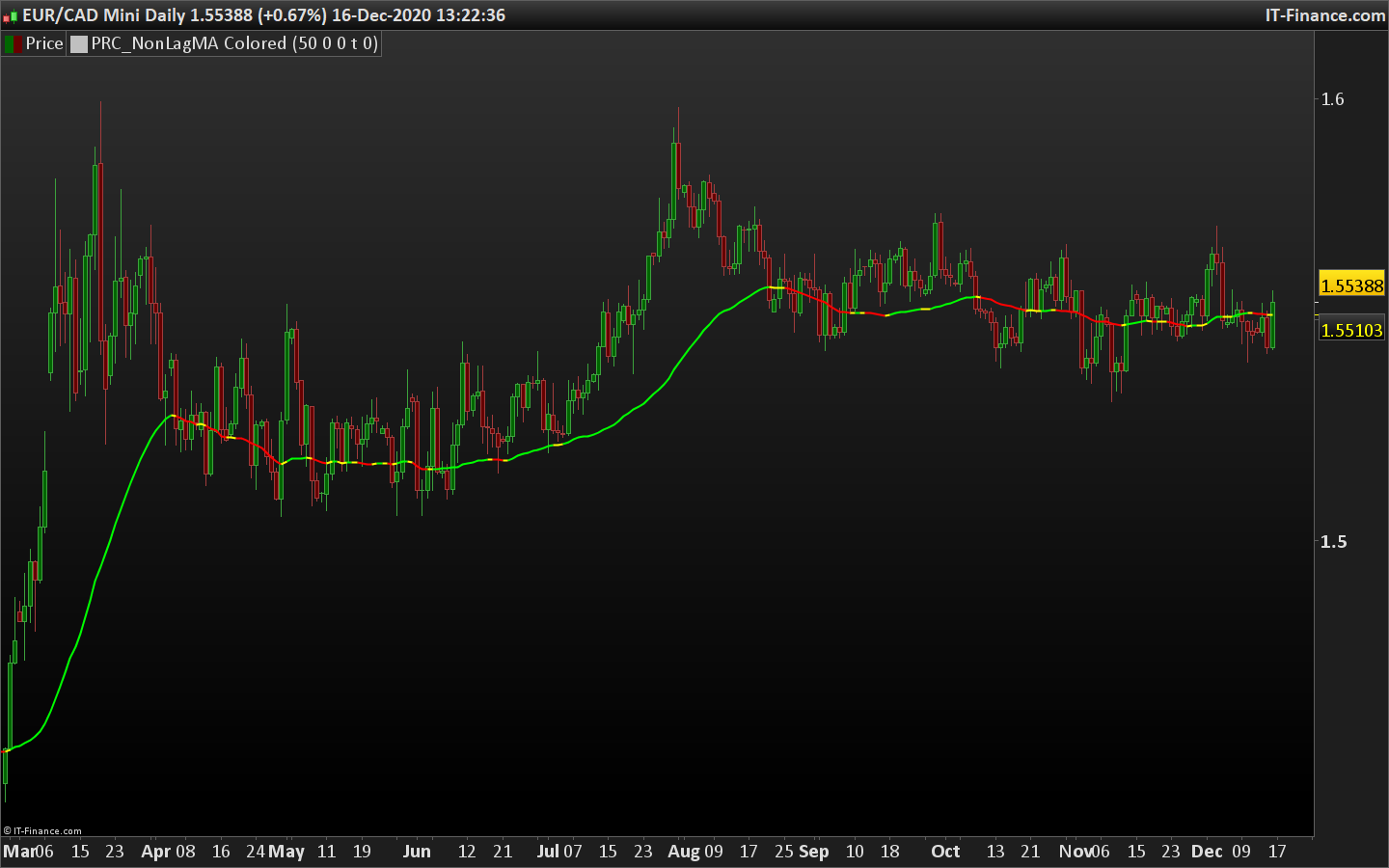Image resolution: width=1389 pixels, height=868 pixels.
Task: Click the Jun date label on time axis
Action: 417,851
